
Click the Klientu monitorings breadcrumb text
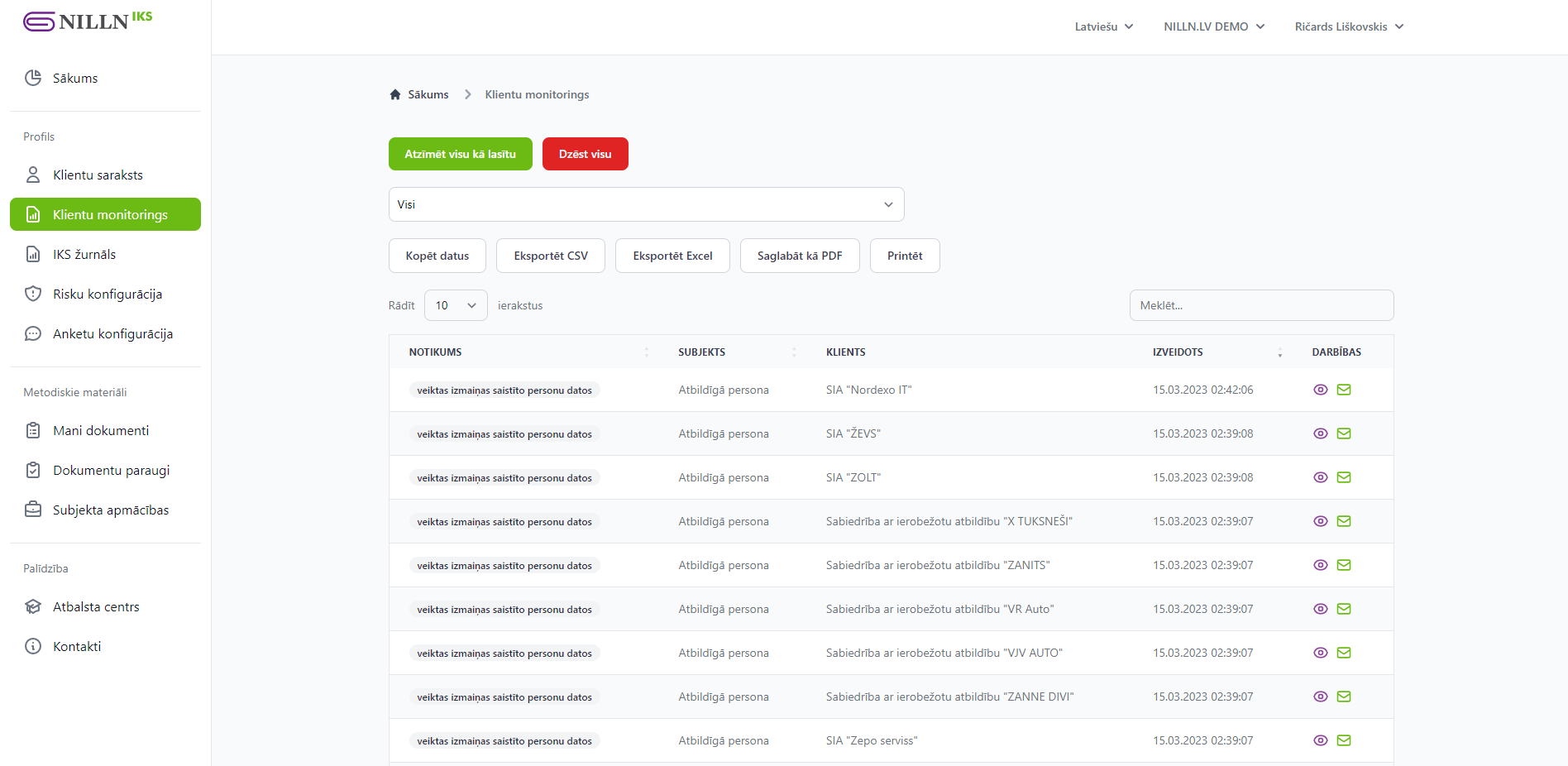click(537, 94)
